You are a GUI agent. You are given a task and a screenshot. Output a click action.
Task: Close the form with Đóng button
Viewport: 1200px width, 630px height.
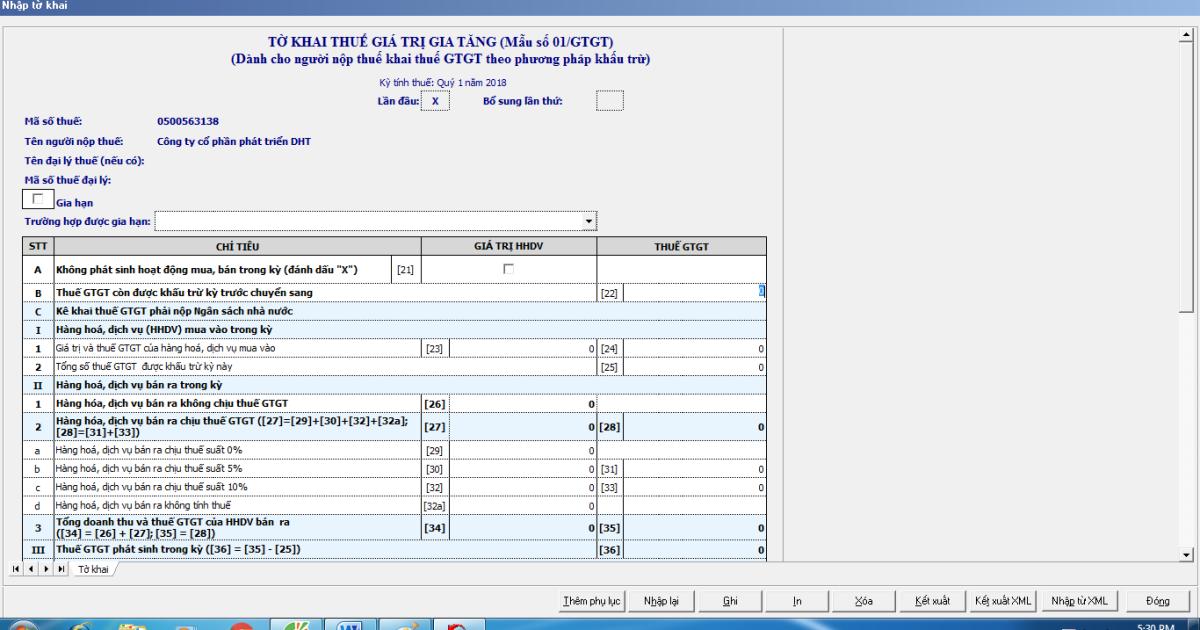[1158, 601]
